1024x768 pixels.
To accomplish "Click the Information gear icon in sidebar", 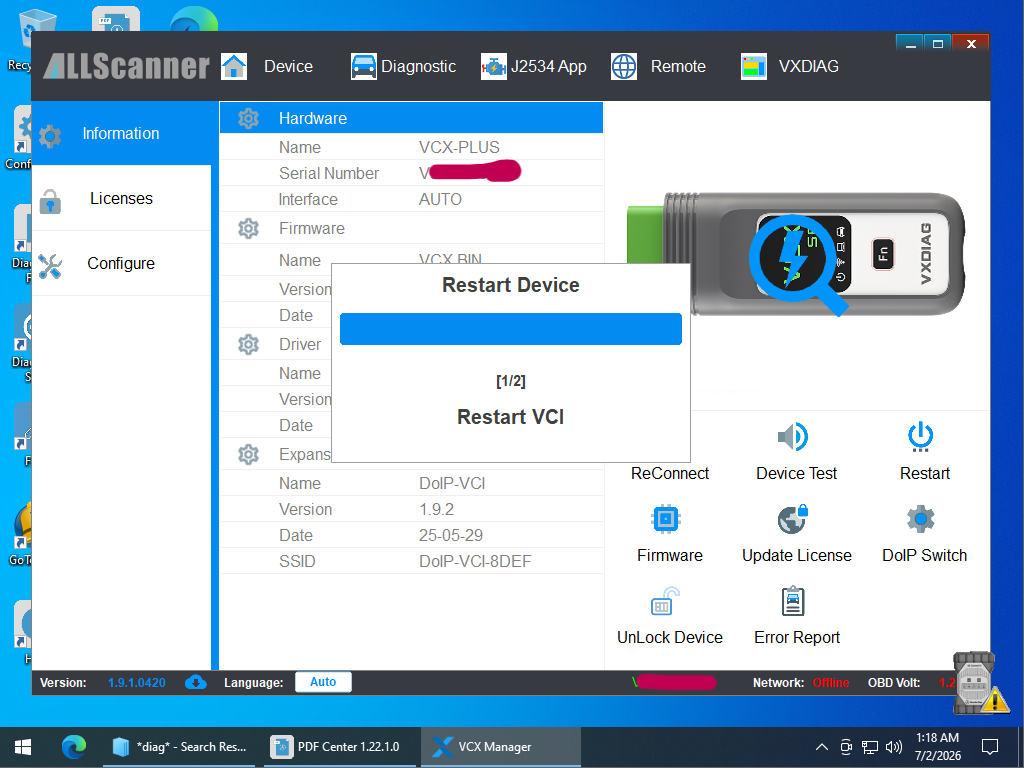I will pos(50,136).
